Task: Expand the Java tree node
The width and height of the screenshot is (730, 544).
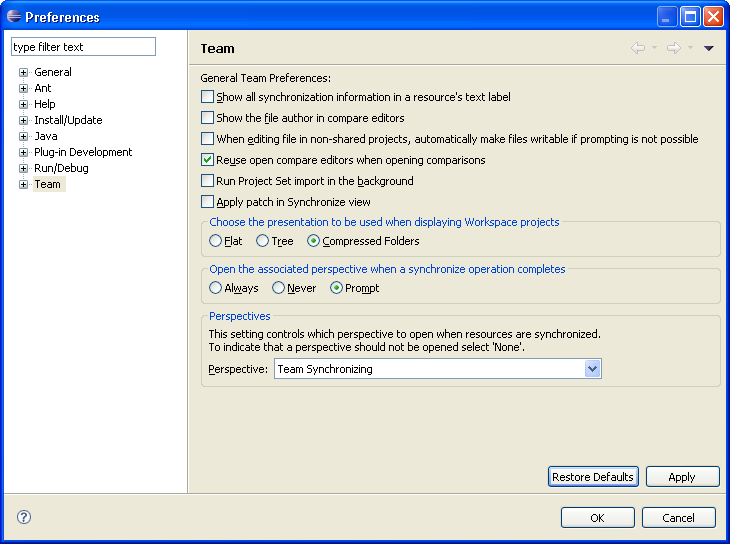Action: tap(23, 136)
